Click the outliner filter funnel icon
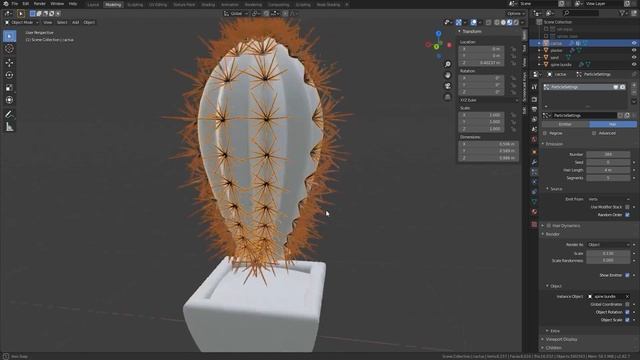Image resolution: width=640 pixels, height=360 pixels. (x=622, y=13)
